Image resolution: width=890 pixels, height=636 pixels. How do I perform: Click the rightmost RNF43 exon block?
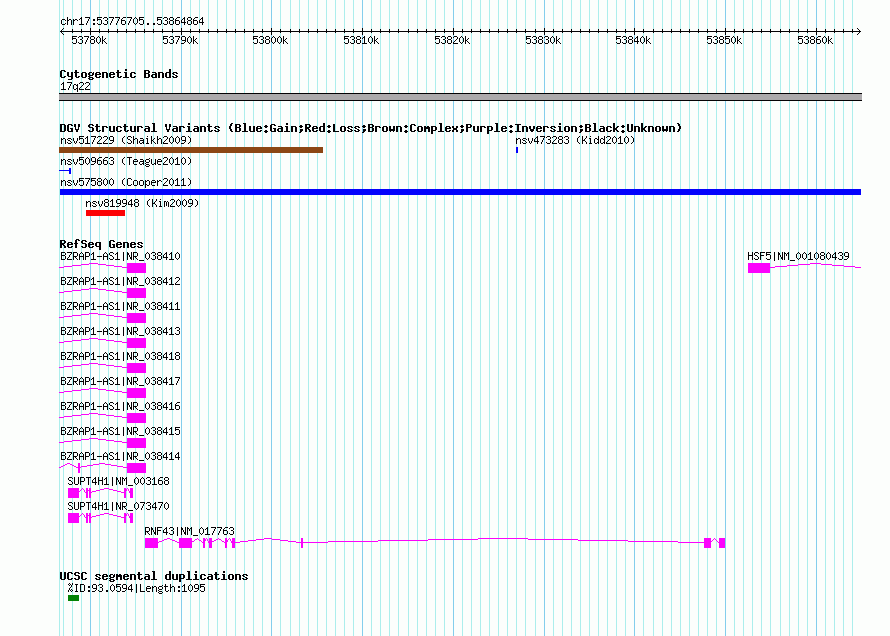coord(722,543)
